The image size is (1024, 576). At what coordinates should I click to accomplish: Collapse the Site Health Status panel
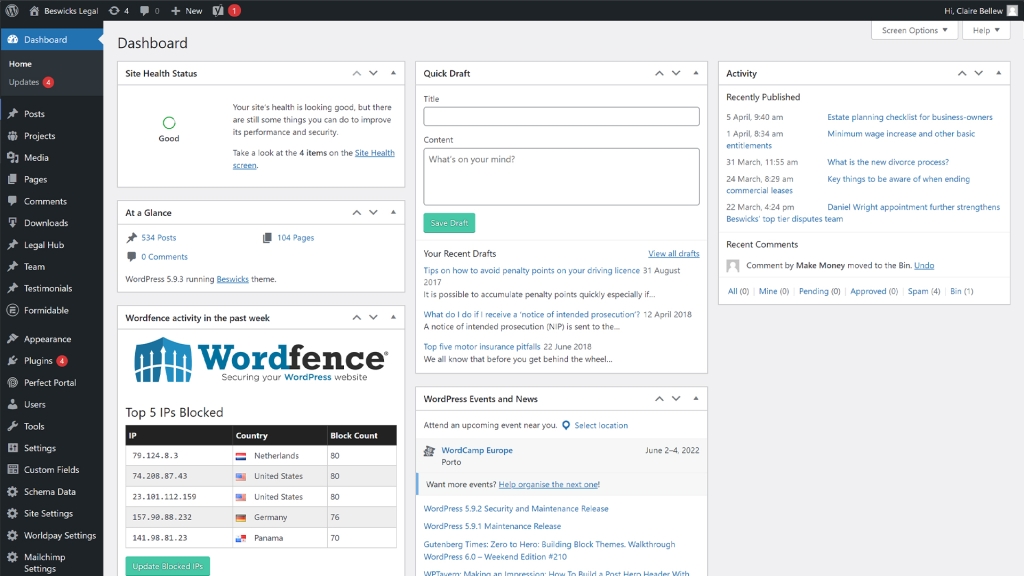point(393,73)
